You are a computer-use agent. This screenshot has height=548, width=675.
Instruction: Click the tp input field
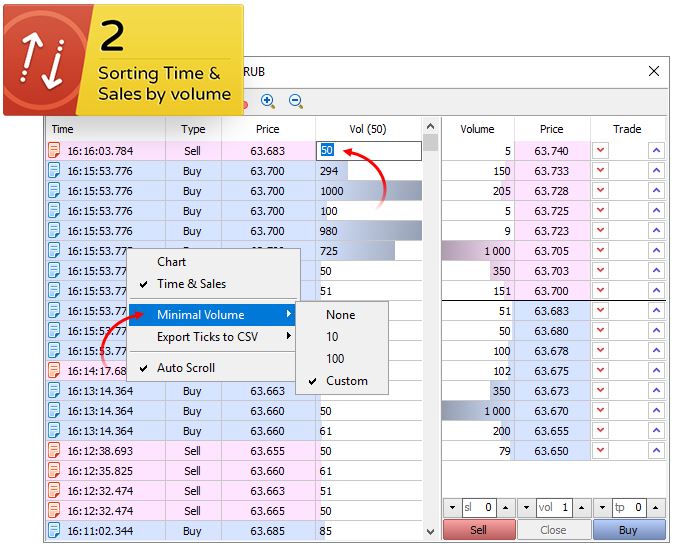629,508
